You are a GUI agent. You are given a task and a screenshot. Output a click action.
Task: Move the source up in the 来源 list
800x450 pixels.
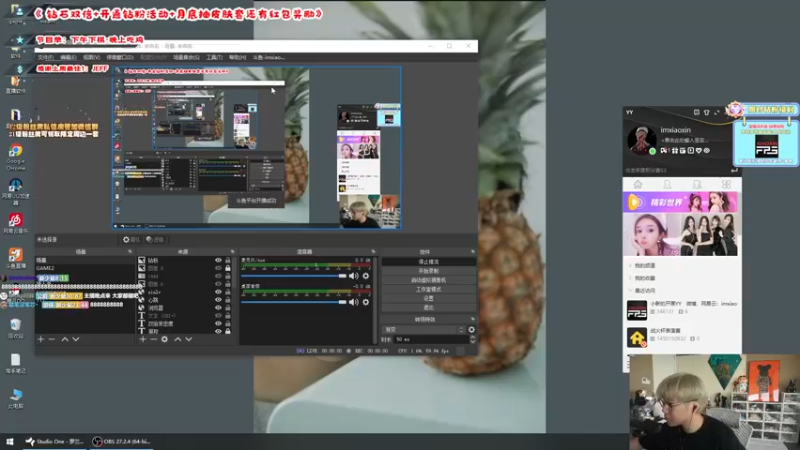click(178, 339)
